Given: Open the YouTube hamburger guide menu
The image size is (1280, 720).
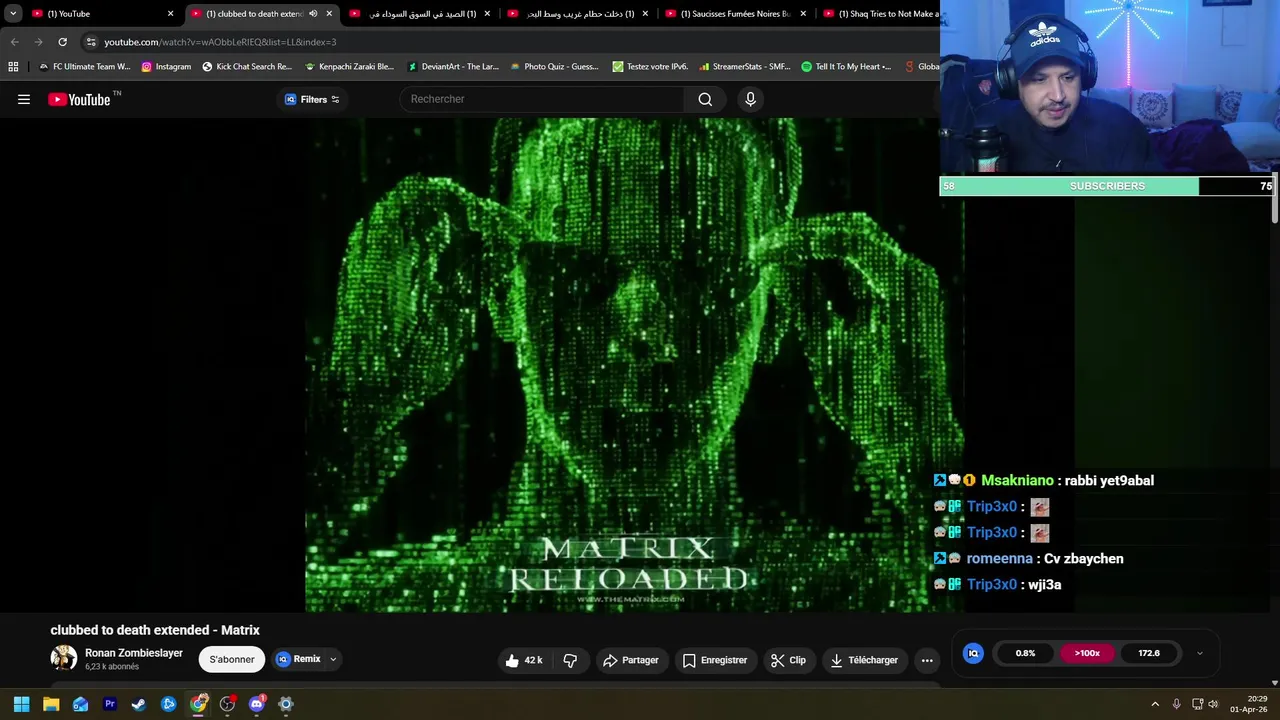Looking at the screenshot, I should click(x=24, y=99).
